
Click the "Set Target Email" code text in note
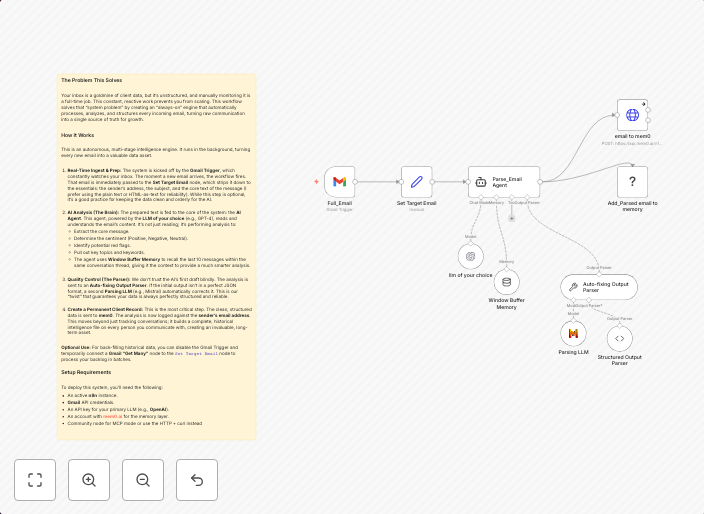(x=196, y=354)
